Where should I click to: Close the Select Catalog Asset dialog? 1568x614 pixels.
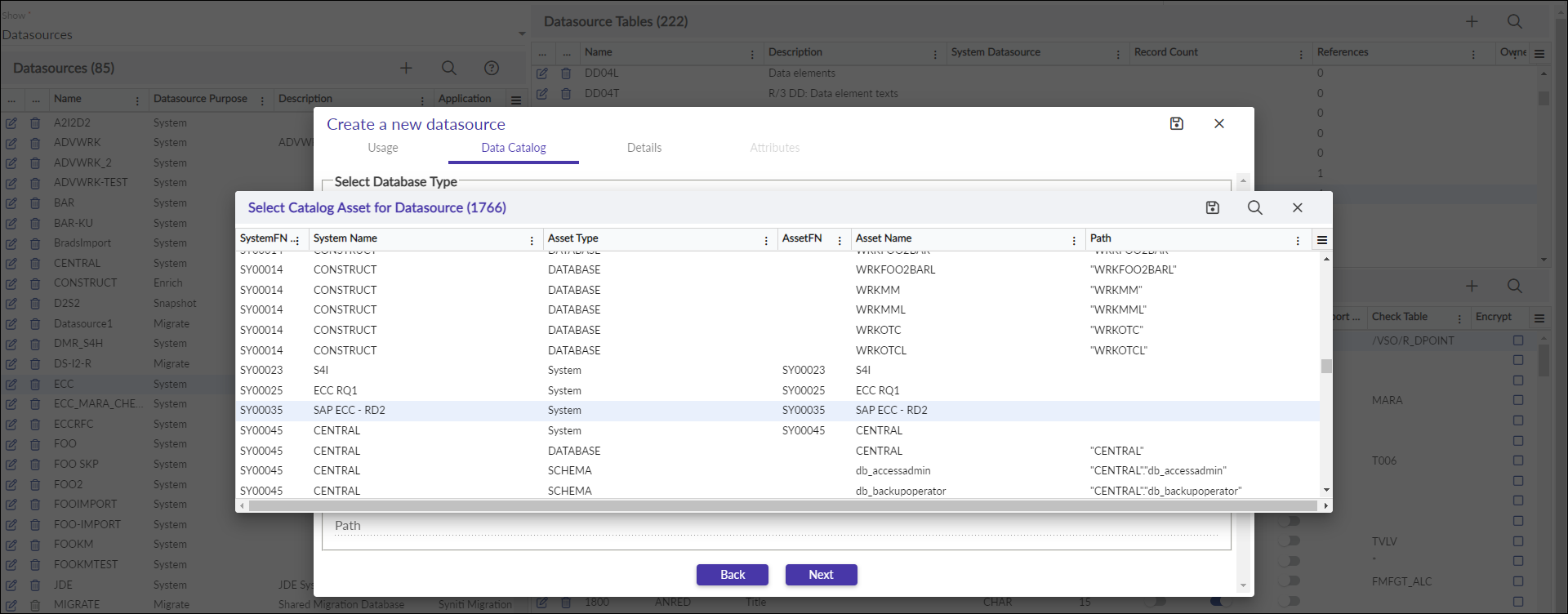(1298, 207)
